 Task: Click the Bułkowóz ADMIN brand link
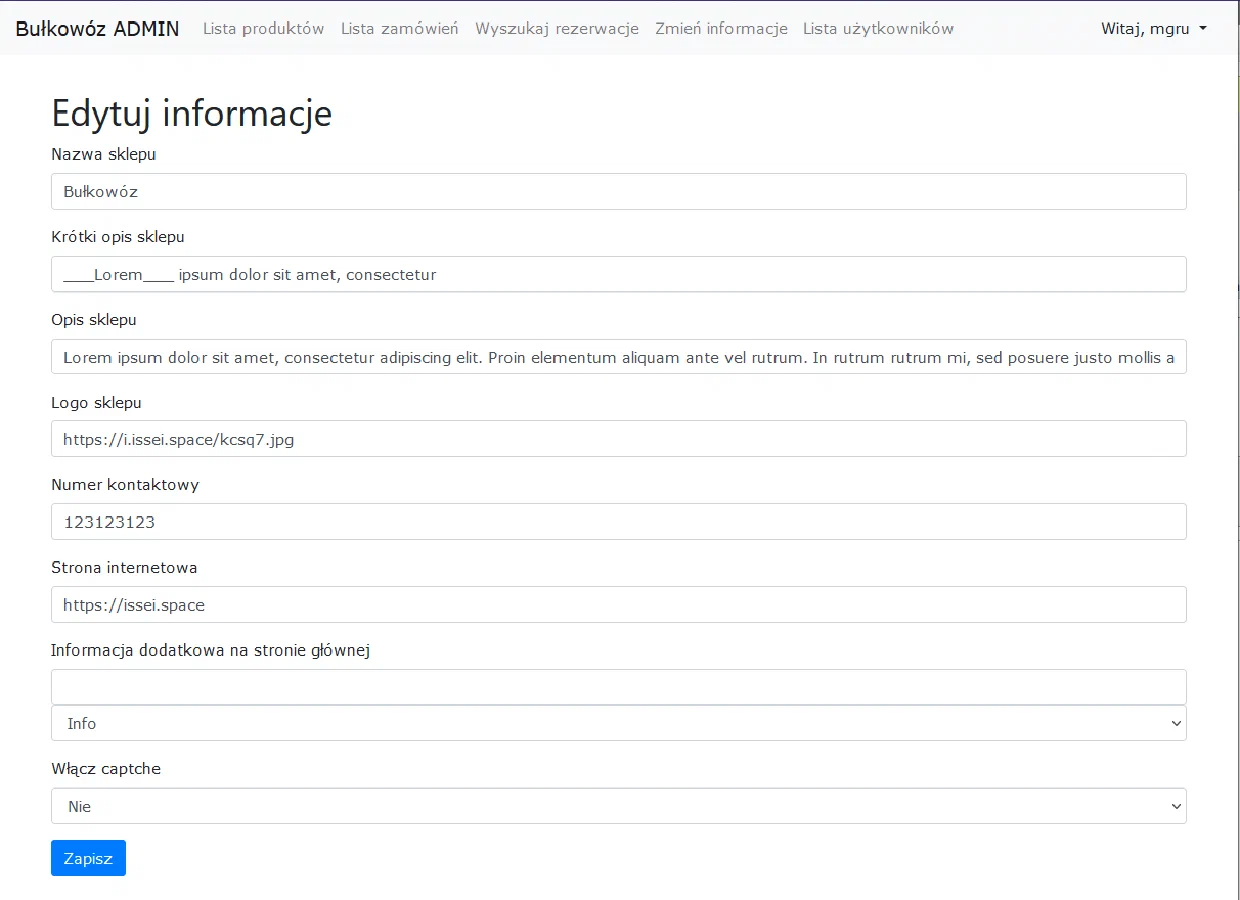pos(97,29)
